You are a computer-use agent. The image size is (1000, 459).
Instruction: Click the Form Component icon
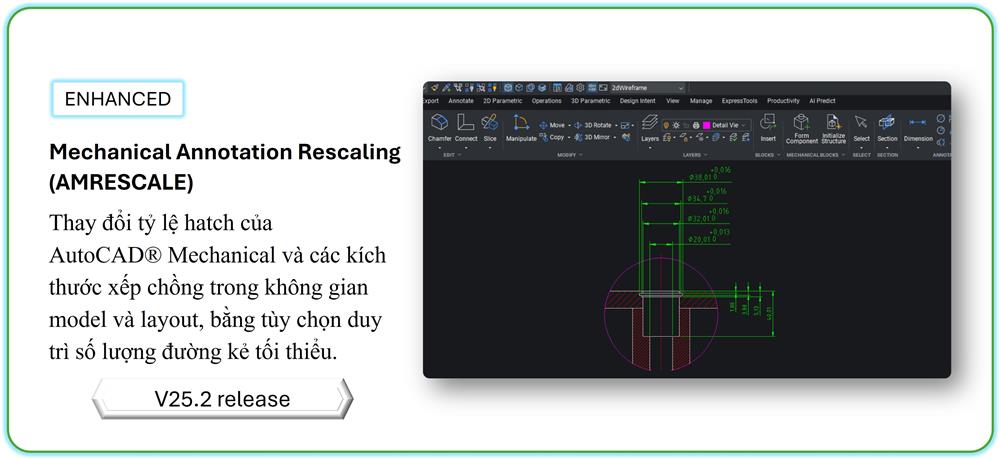tap(802, 121)
